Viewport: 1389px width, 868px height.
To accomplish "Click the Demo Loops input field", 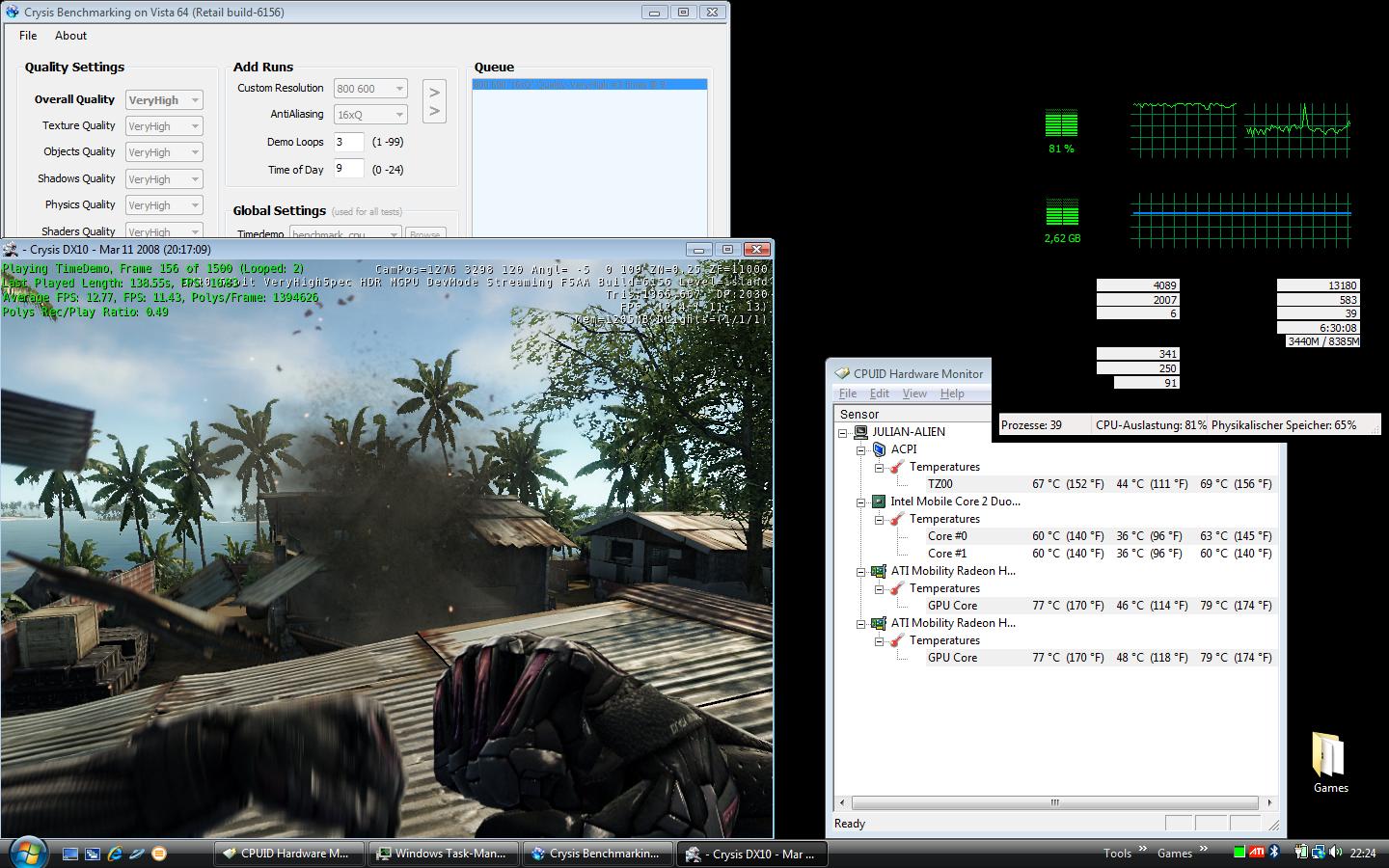I will 348,142.
